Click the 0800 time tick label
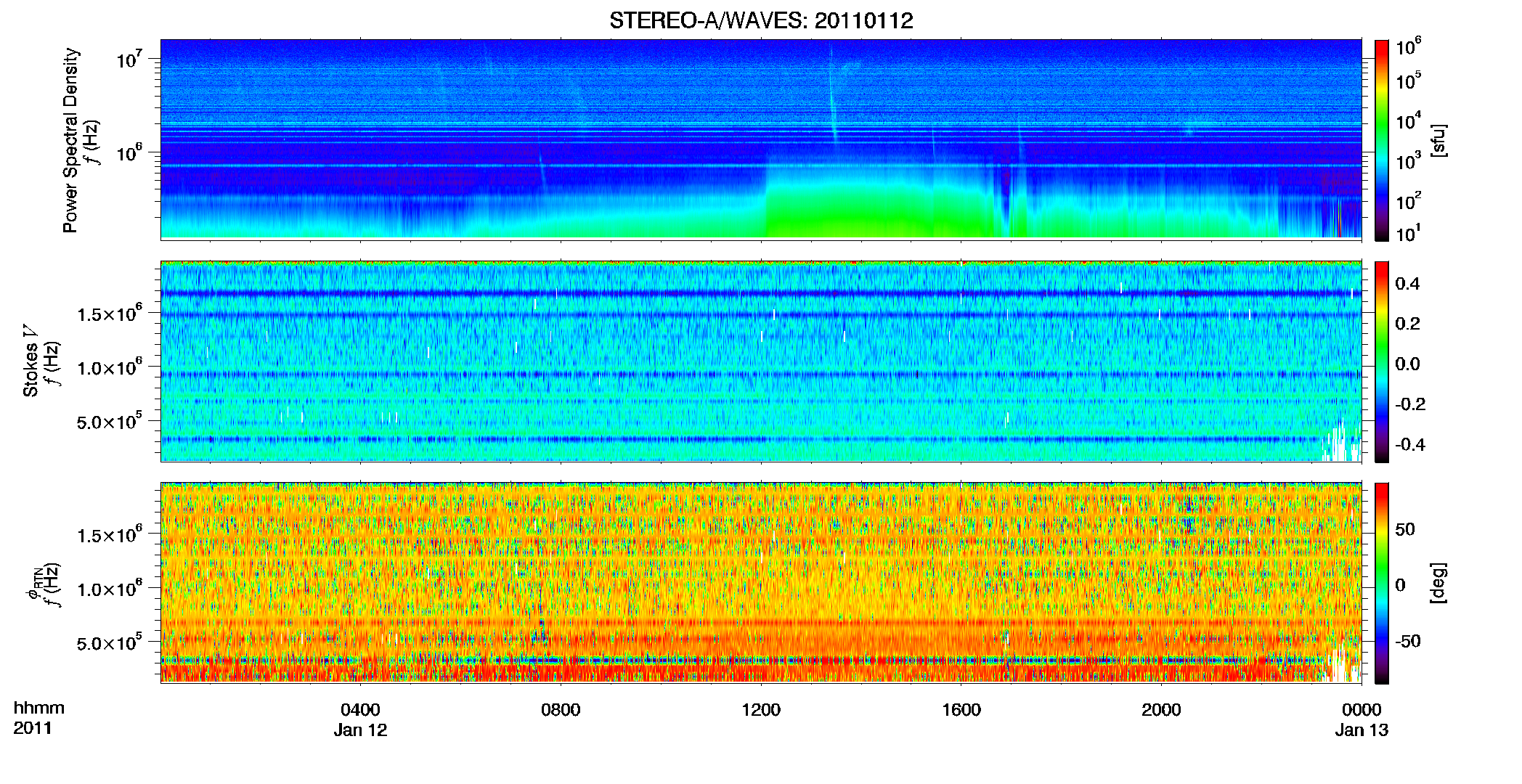 (x=561, y=710)
